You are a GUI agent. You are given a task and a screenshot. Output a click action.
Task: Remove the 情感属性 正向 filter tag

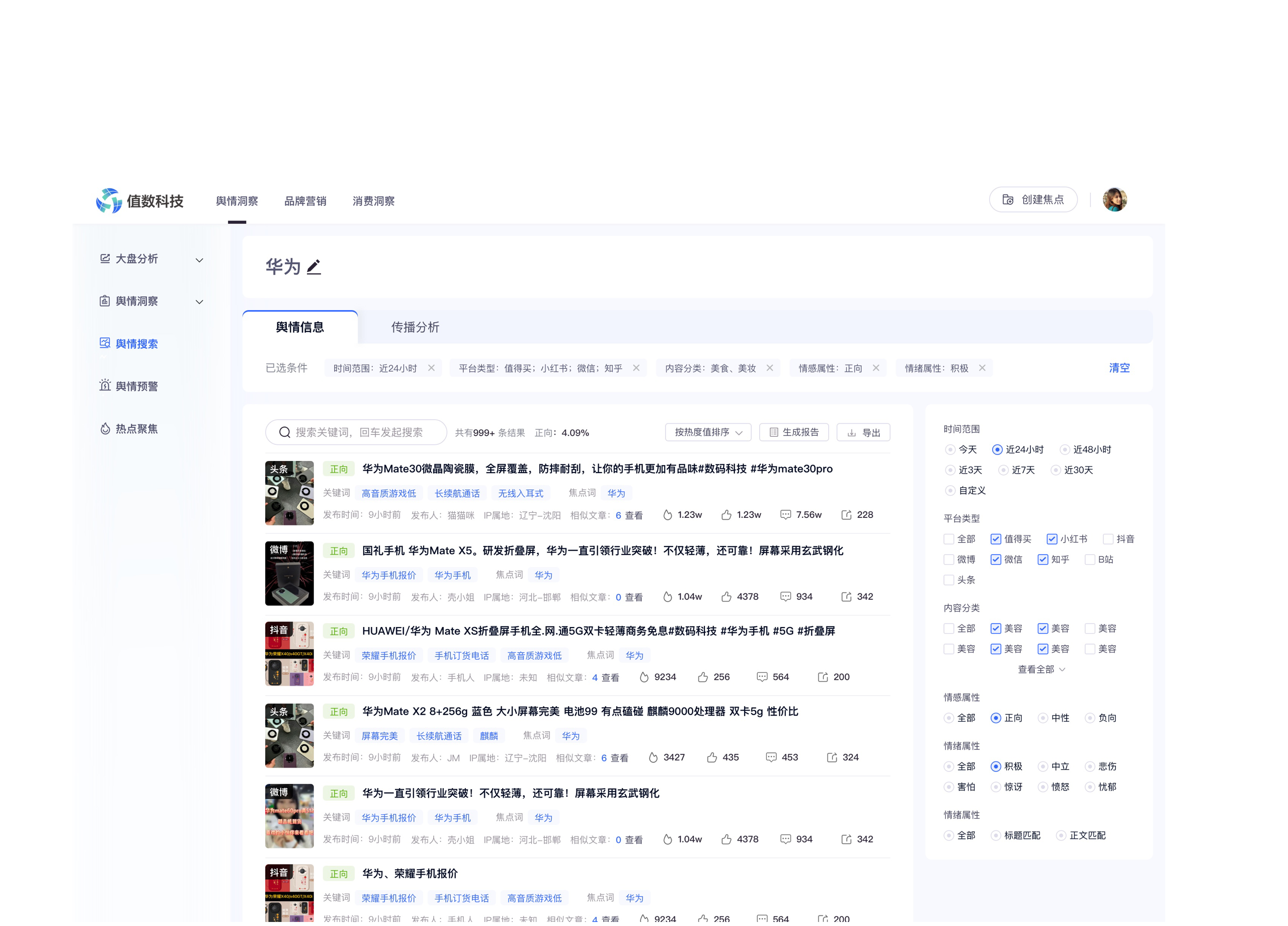876,368
